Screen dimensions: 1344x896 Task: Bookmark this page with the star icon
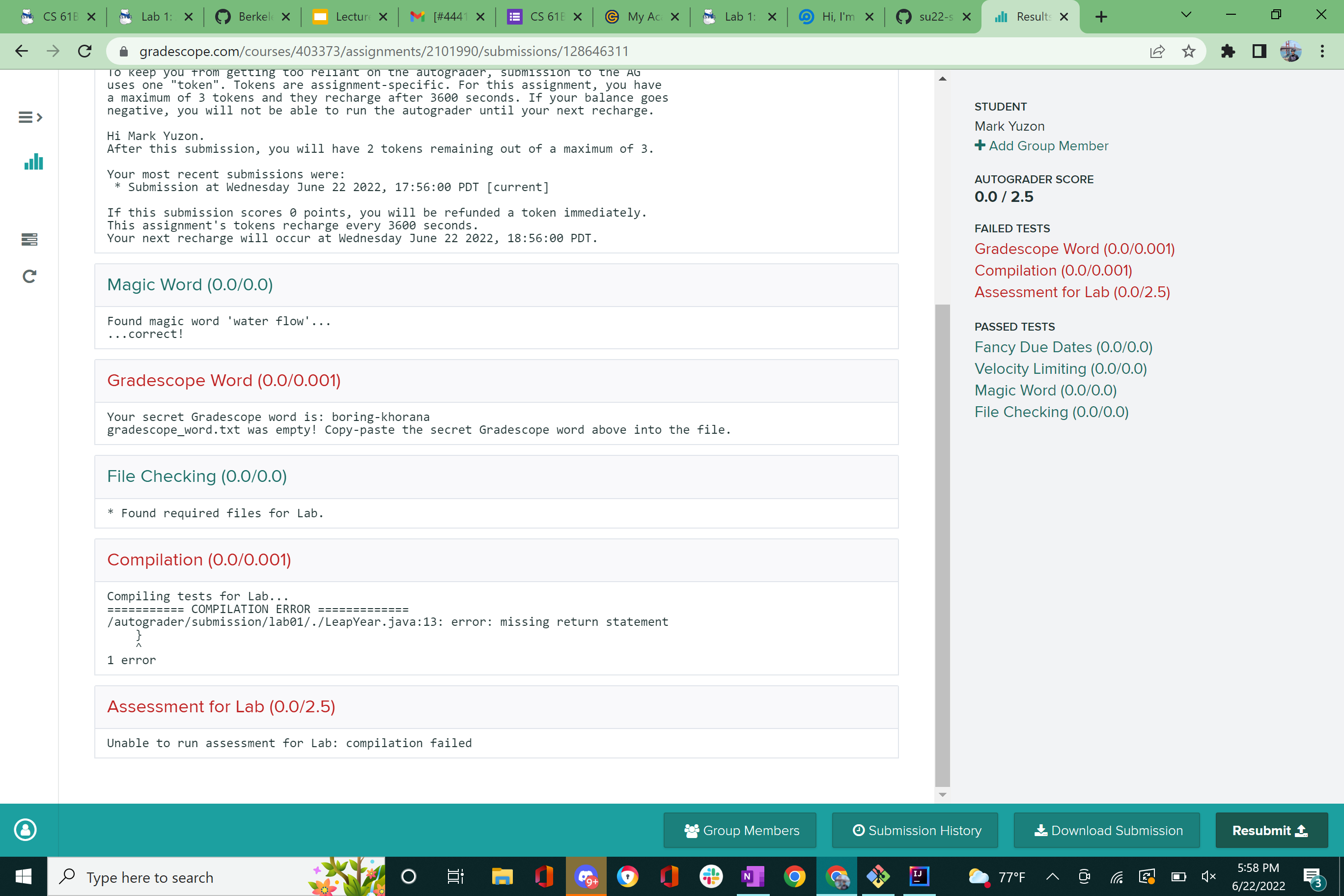[1189, 52]
